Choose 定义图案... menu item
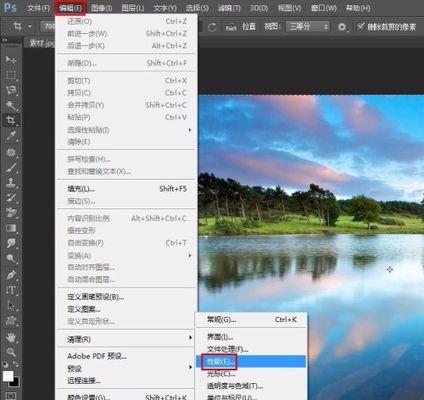 pos(127,309)
